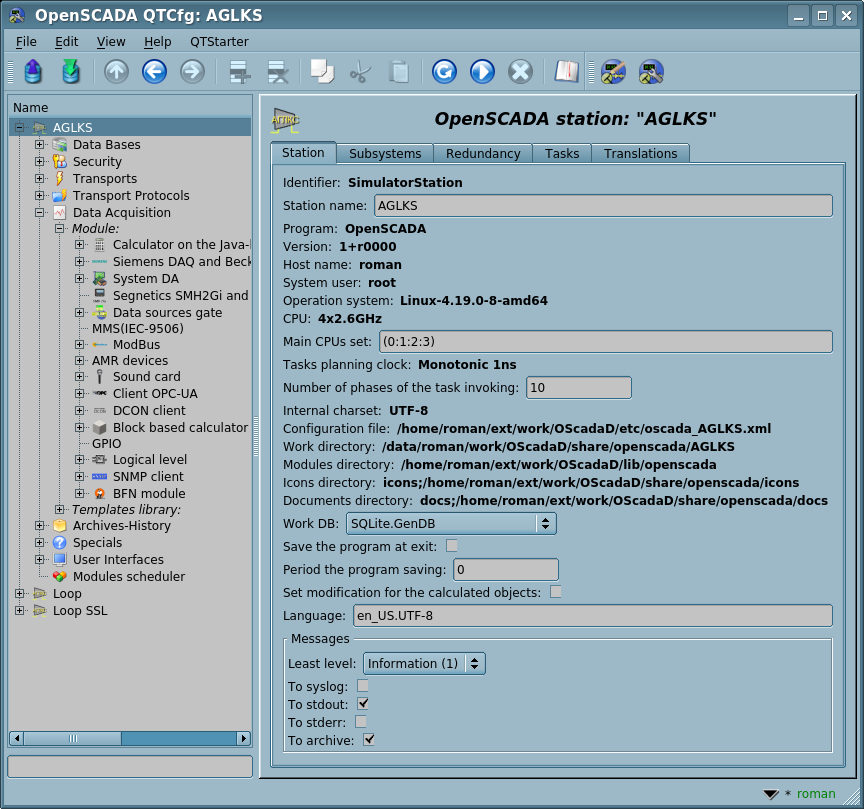Collapse the Module: tree branch

[59, 228]
